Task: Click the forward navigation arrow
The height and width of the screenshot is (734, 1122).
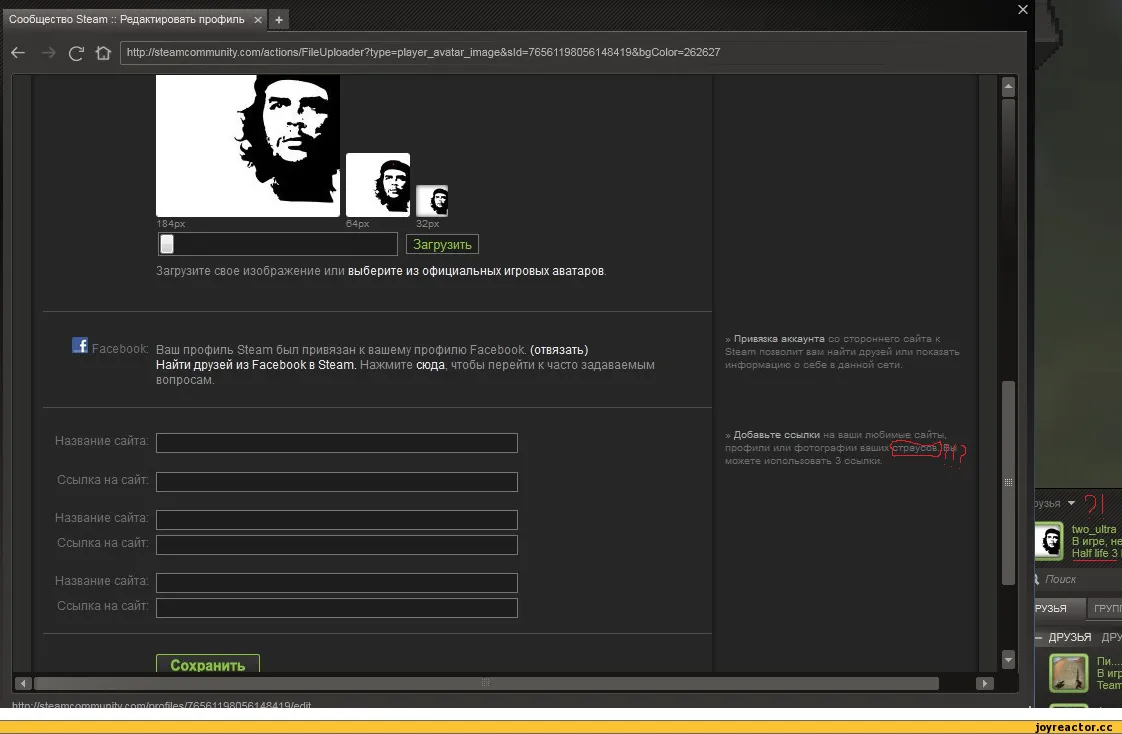Action: pos(48,52)
